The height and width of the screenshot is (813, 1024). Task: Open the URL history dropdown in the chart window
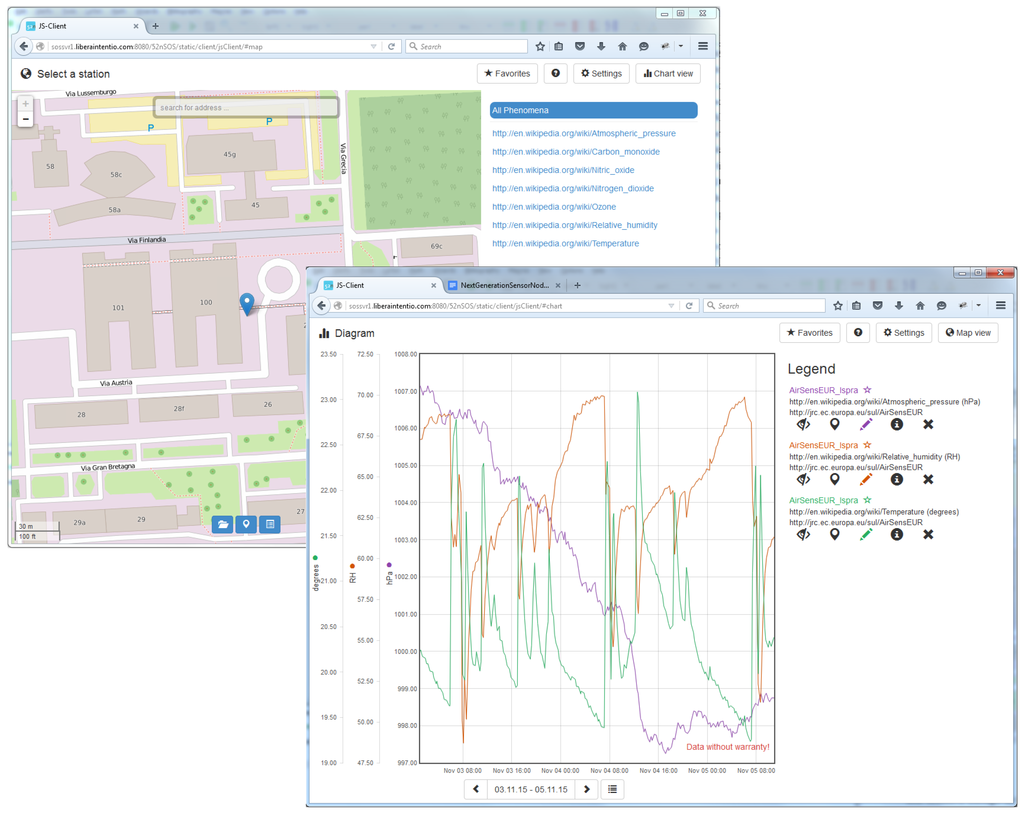671,306
